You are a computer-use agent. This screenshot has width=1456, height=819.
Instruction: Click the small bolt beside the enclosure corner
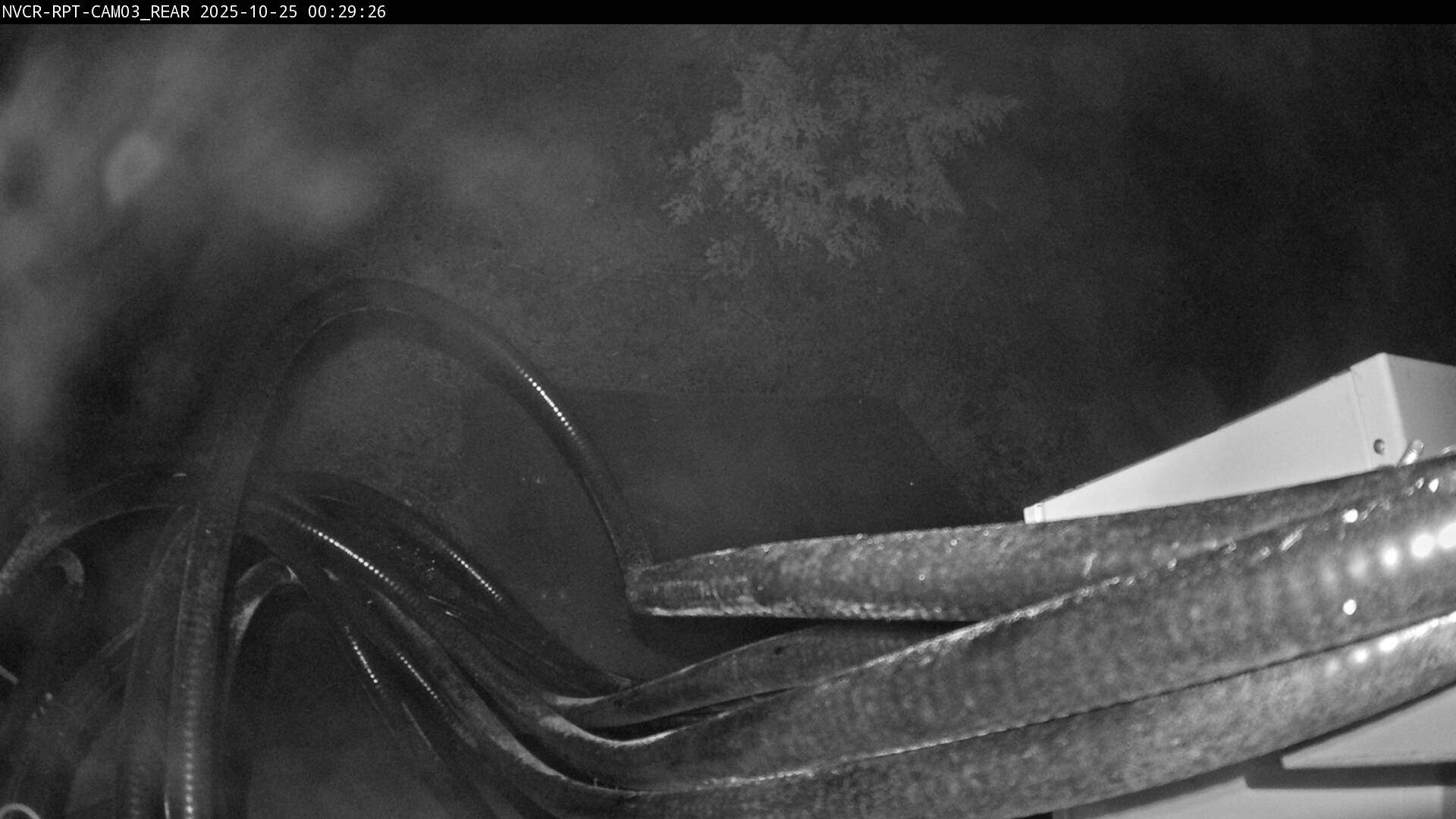click(1413, 451)
